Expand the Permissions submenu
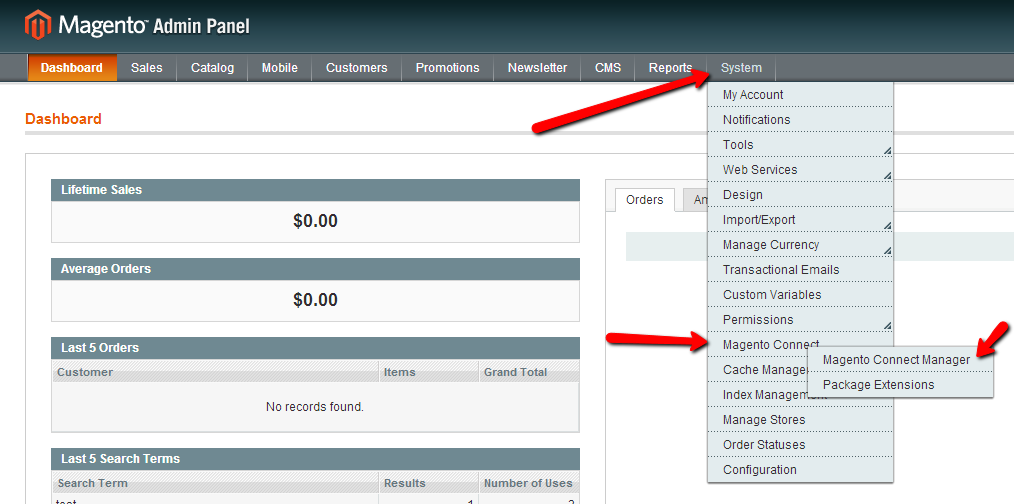Image resolution: width=1014 pixels, height=504 pixels. coord(801,320)
